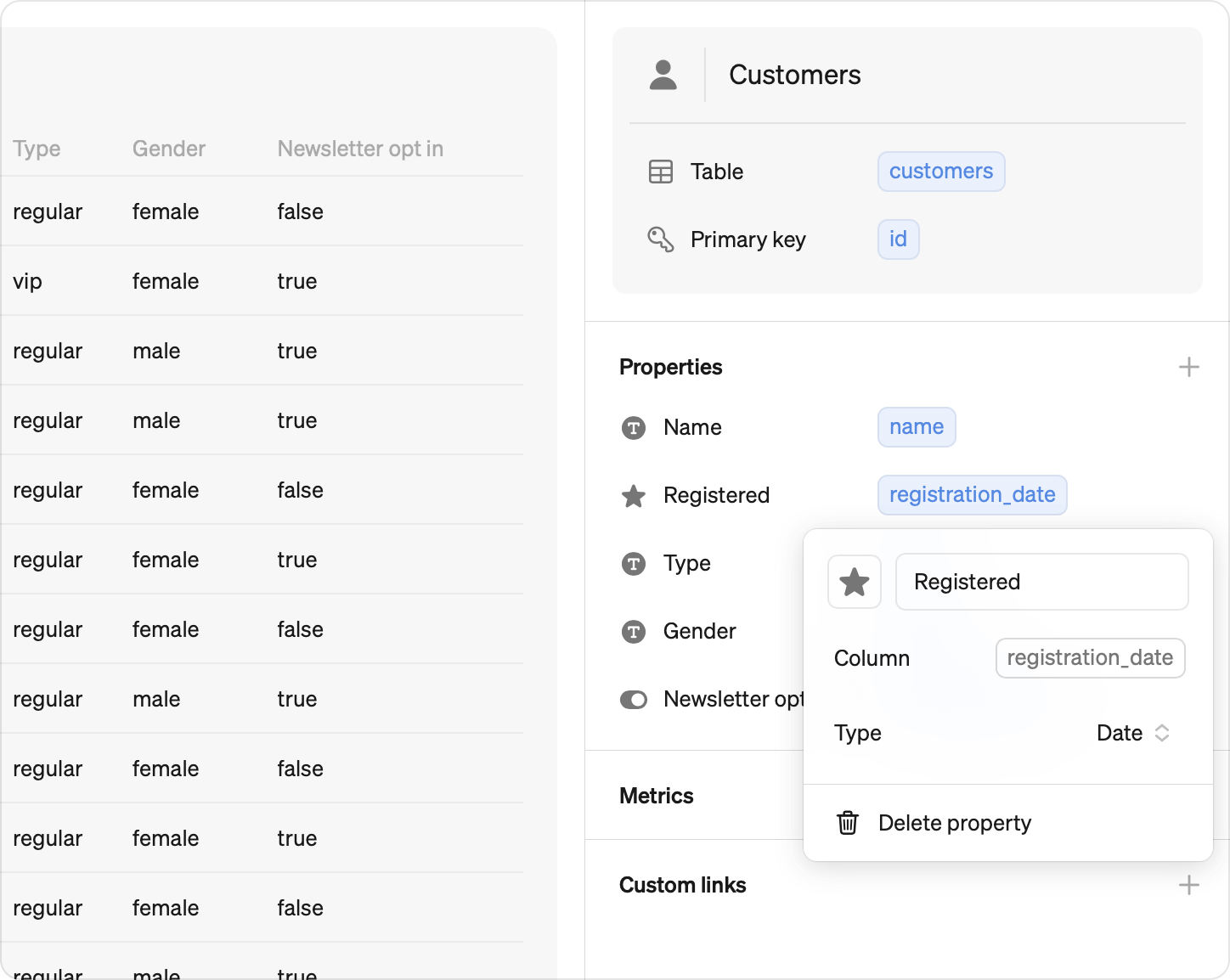Click the registration_date Column field in popup
This screenshot has height=980, width=1230.
point(1090,658)
